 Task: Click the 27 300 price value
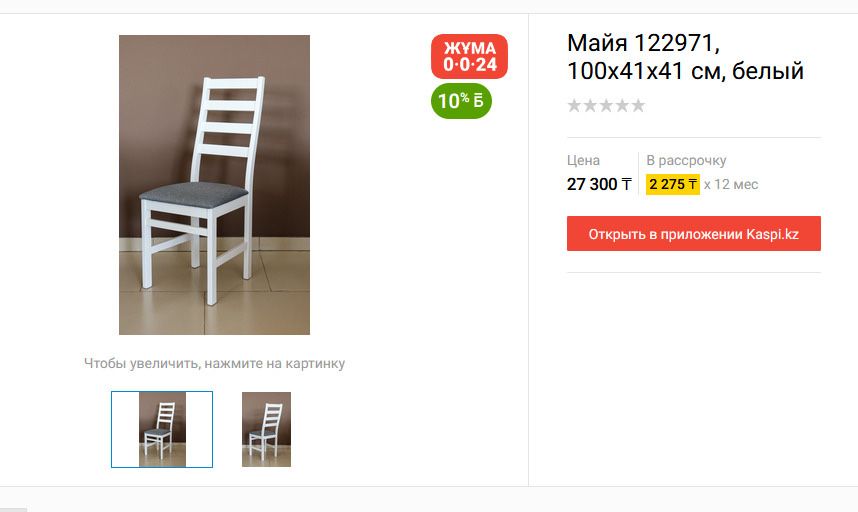pos(592,184)
